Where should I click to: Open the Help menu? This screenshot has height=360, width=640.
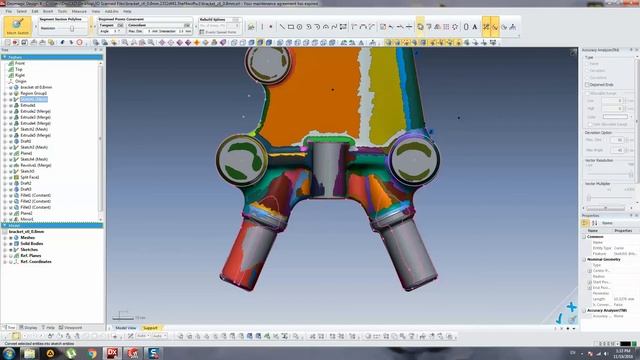127,11
